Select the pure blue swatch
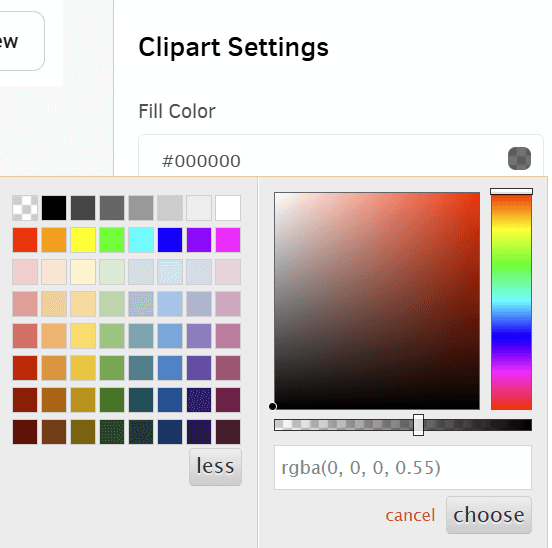The image size is (552, 548). click(170, 240)
